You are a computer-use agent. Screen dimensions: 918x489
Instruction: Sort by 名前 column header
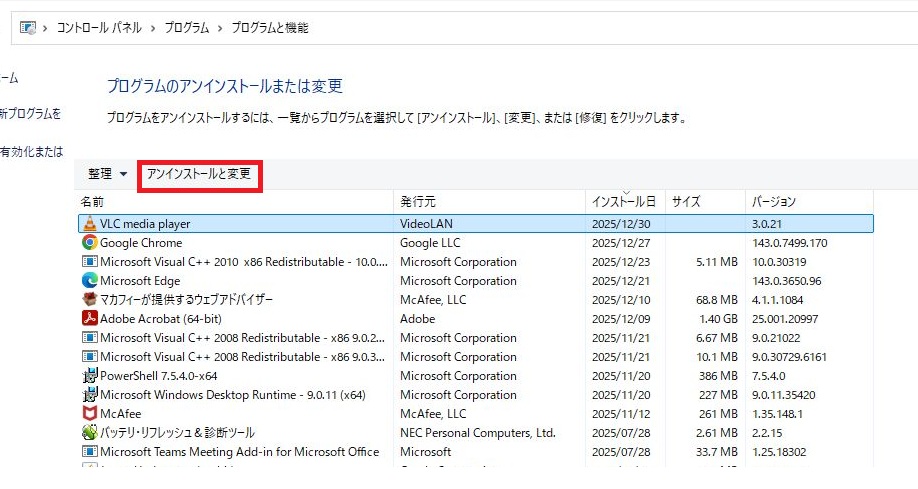click(93, 202)
